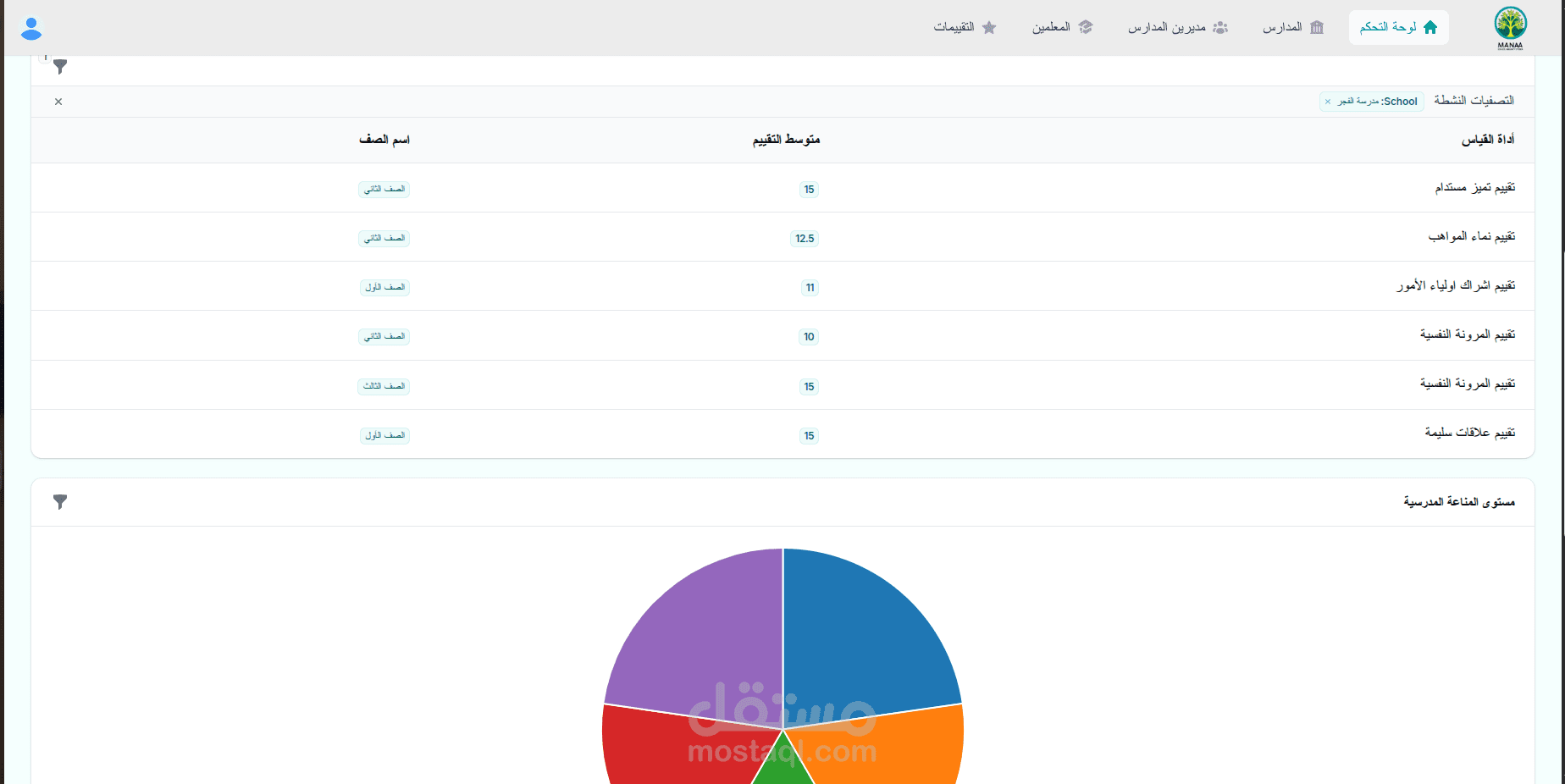Screen dimensions: 1565x784
Task: Open the filter funnel above the table
Action: 60,66
